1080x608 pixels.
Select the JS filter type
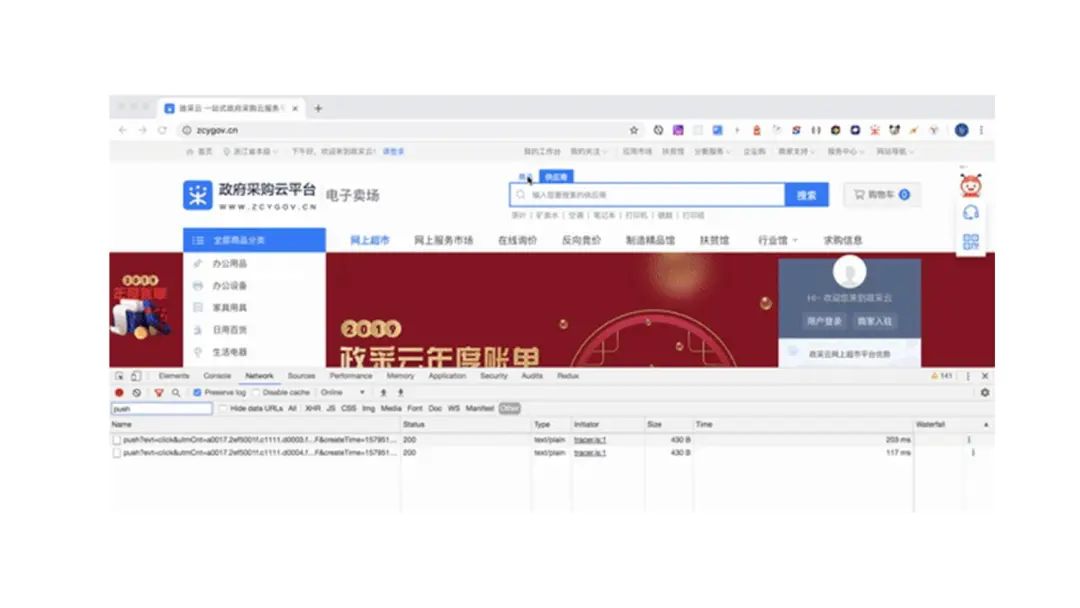[331, 408]
